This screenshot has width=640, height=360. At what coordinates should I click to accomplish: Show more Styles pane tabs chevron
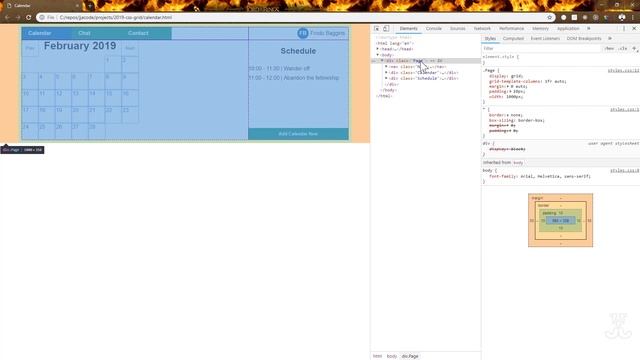pos(610,38)
